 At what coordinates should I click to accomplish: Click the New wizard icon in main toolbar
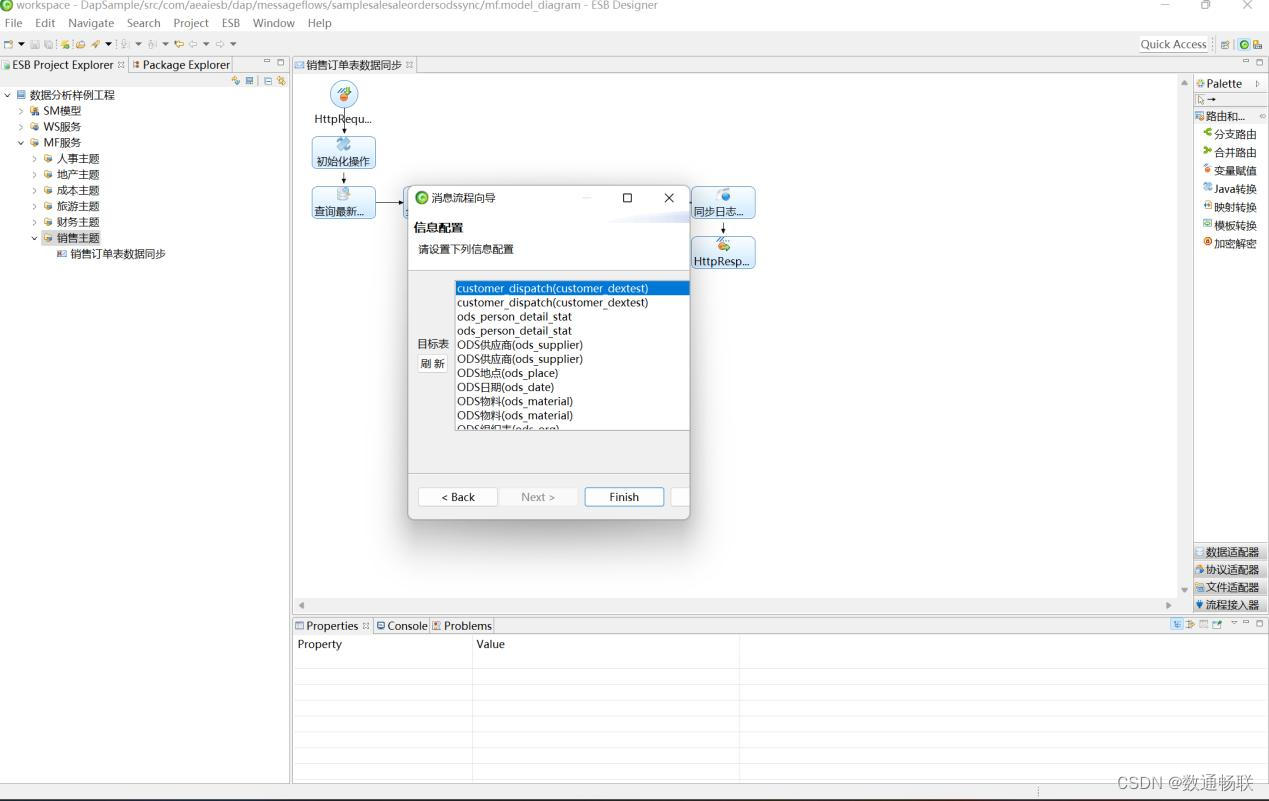(x=8, y=44)
